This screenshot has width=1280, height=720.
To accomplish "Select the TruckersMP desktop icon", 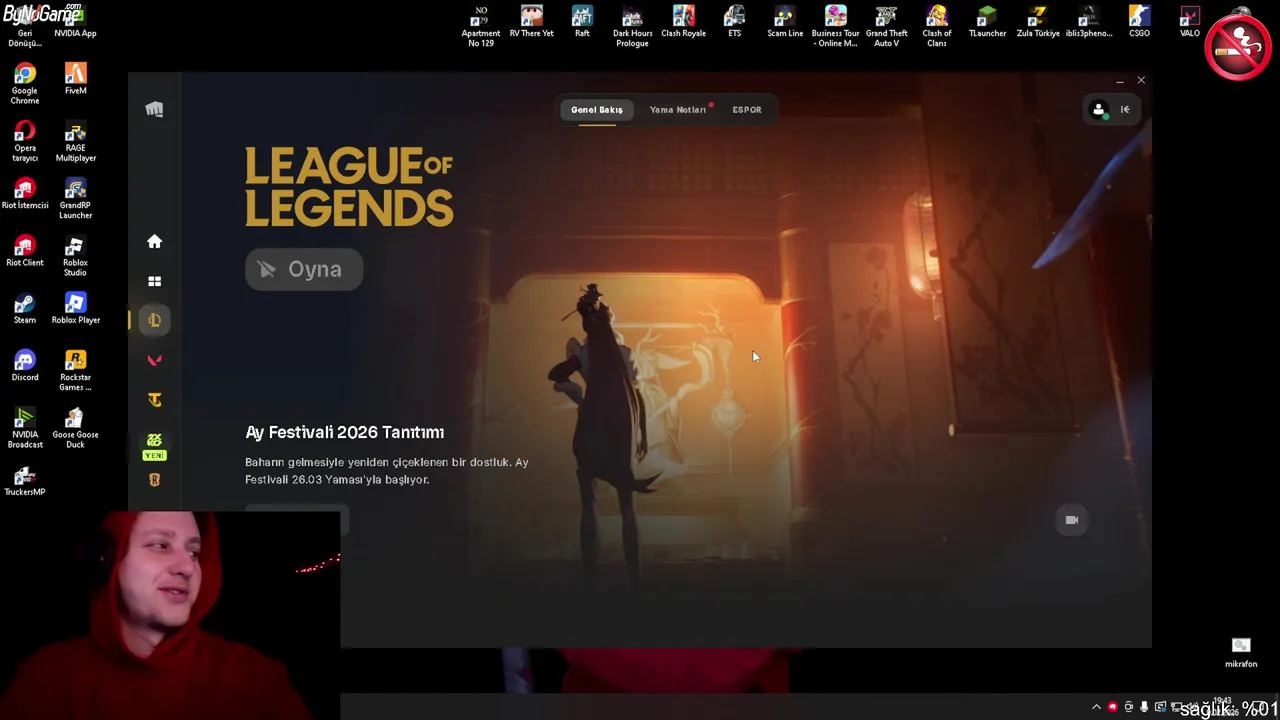I will (x=25, y=479).
